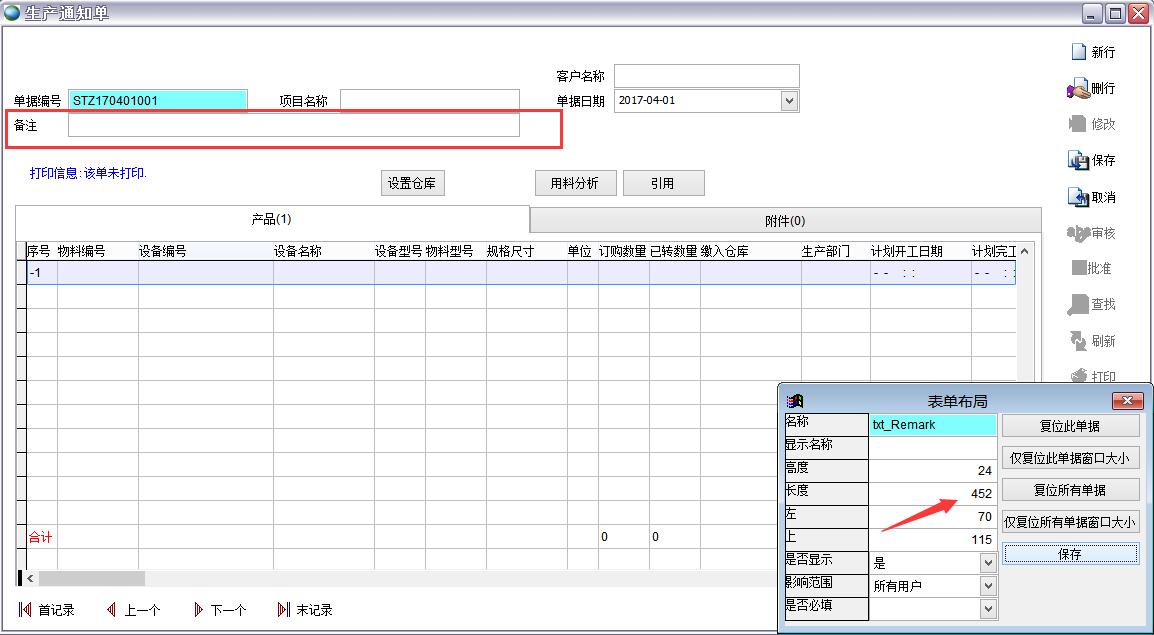Click the 删行 (delete row) icon
Viewport: 1154px width, 635px height.
click(1078, 89)
